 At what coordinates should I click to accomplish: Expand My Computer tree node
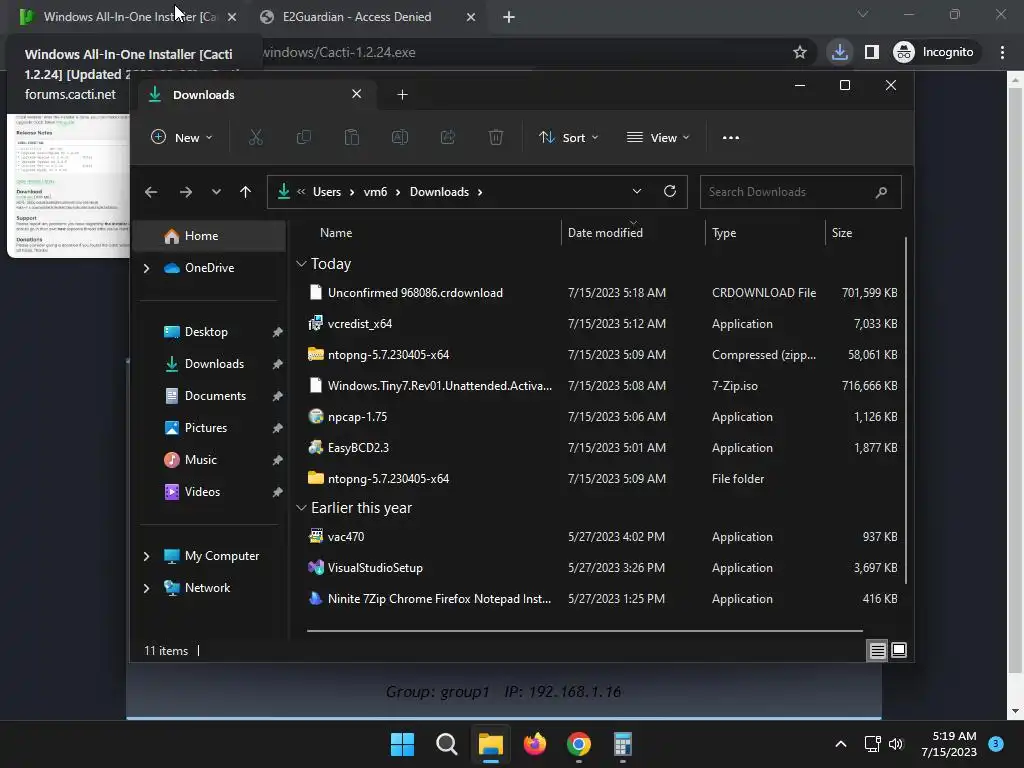pyautogui.click(x=146, y=556)
